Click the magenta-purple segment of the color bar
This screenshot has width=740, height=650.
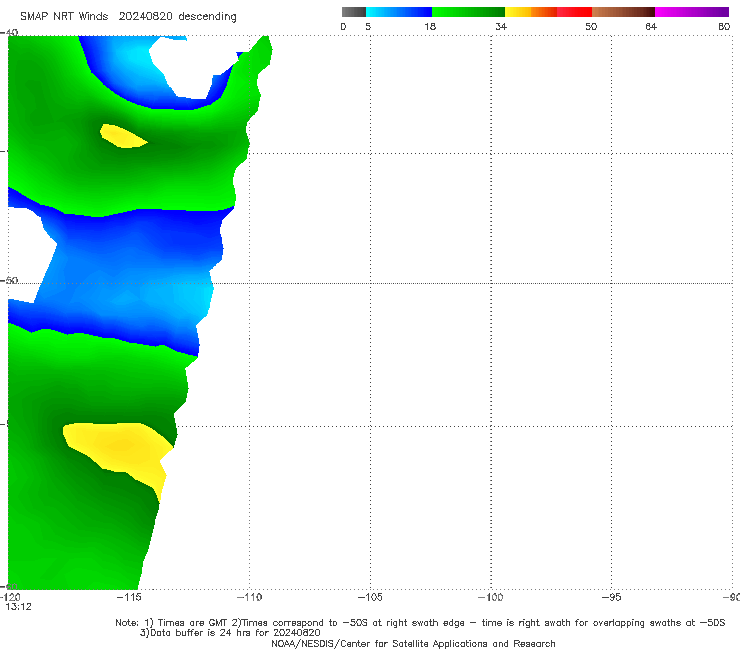coord(692,12)
